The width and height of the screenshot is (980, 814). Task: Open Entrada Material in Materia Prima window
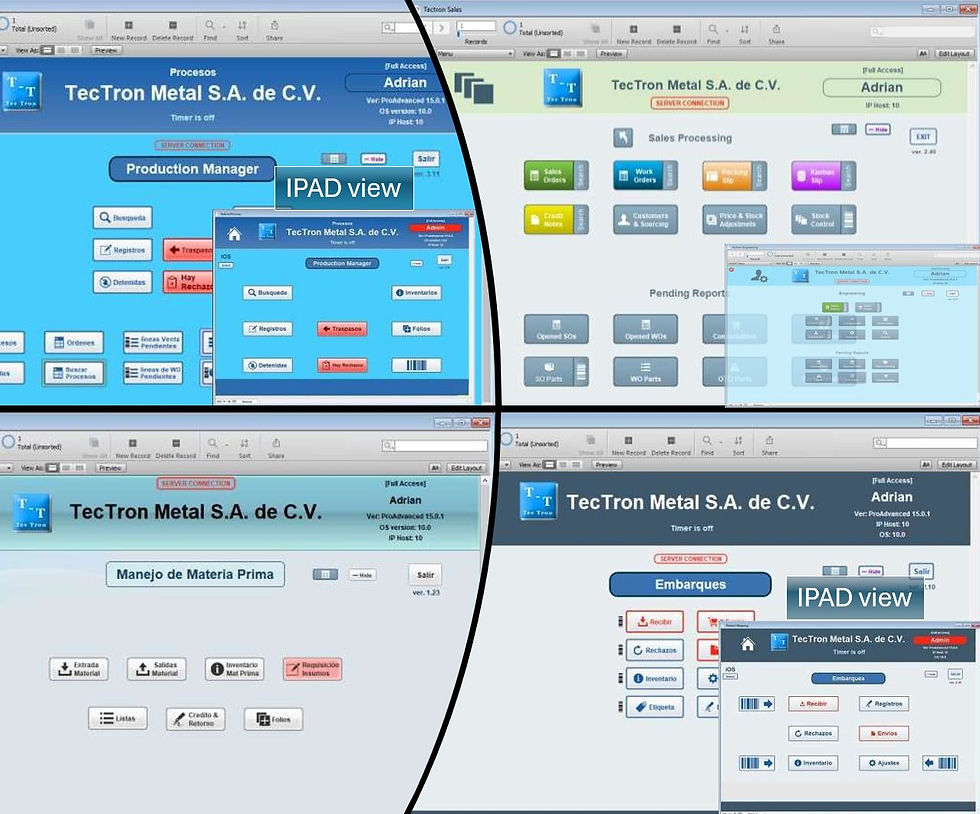79,669
